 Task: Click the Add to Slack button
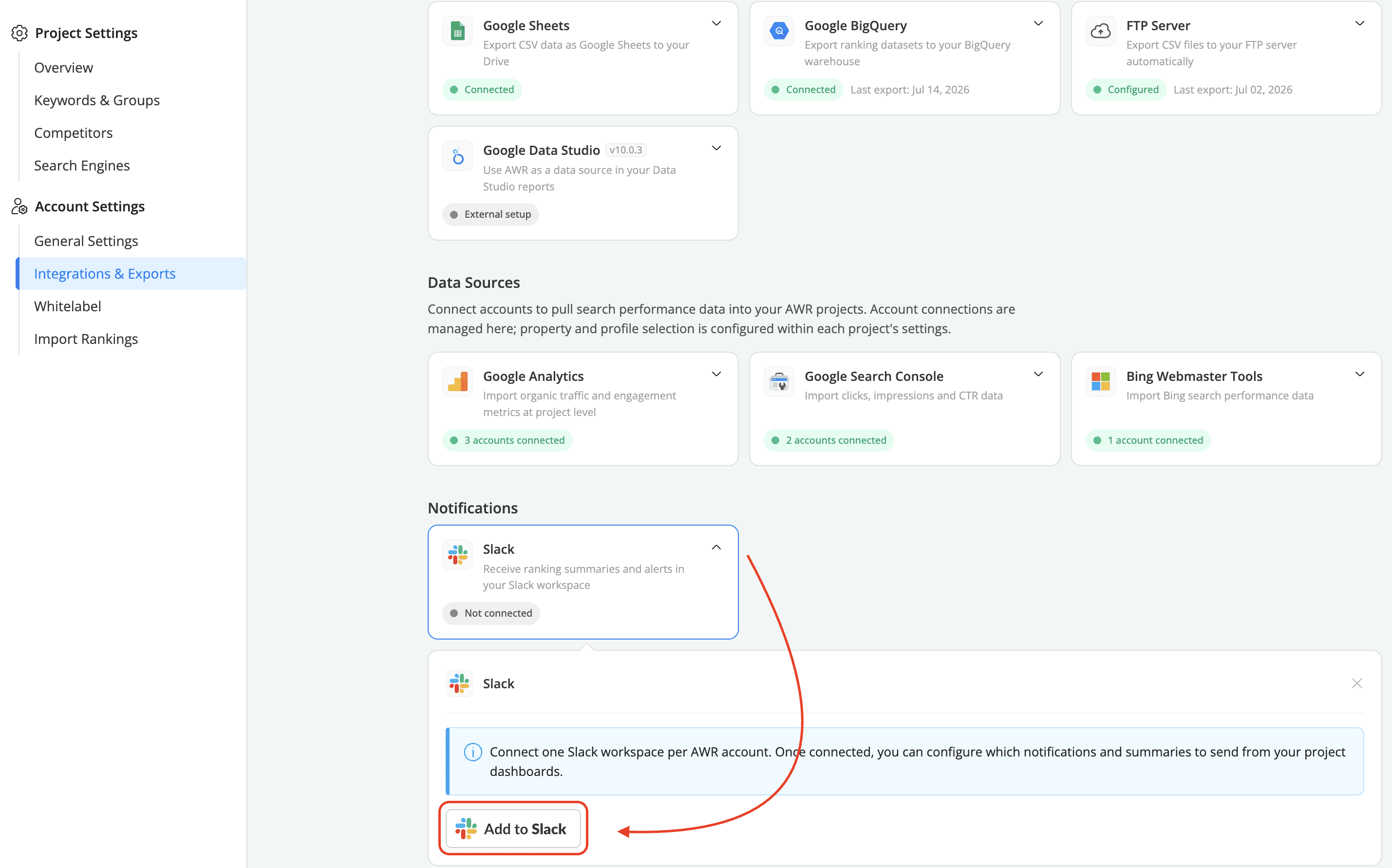513,829
